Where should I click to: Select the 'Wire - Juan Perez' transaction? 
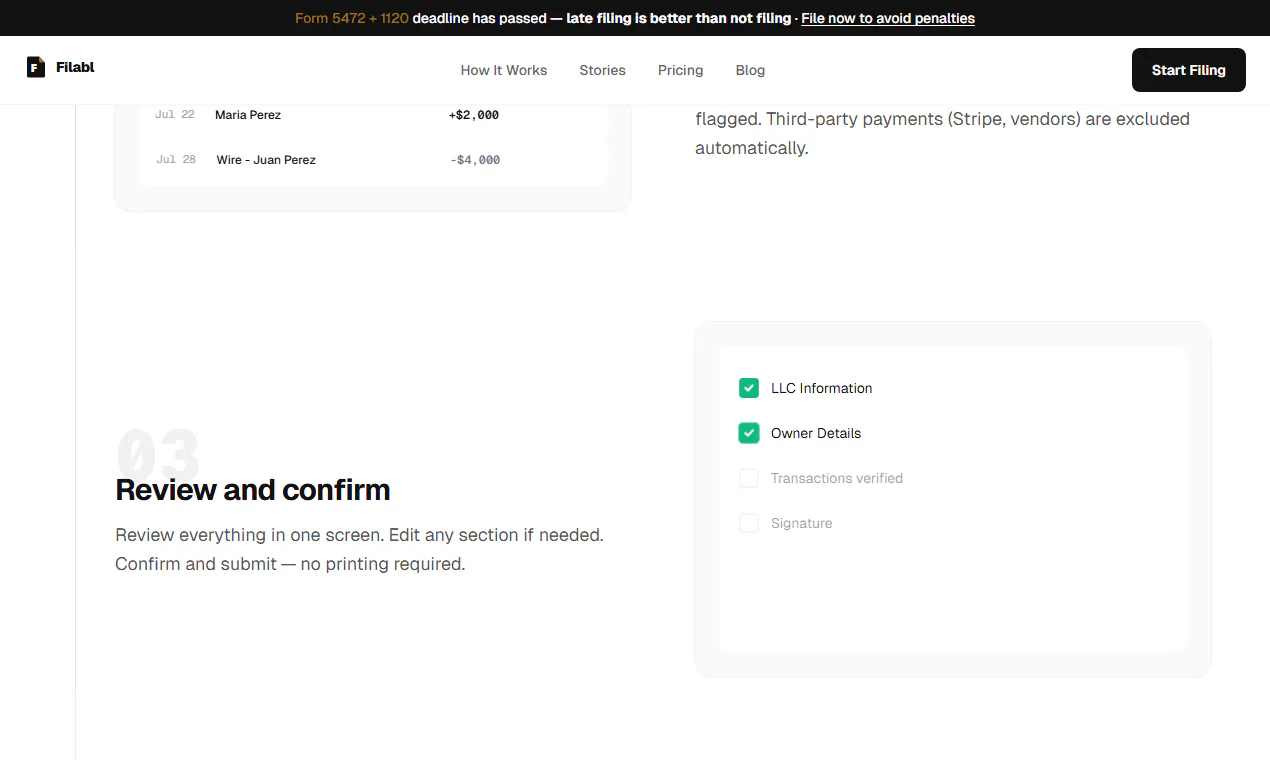pos(266,160)
